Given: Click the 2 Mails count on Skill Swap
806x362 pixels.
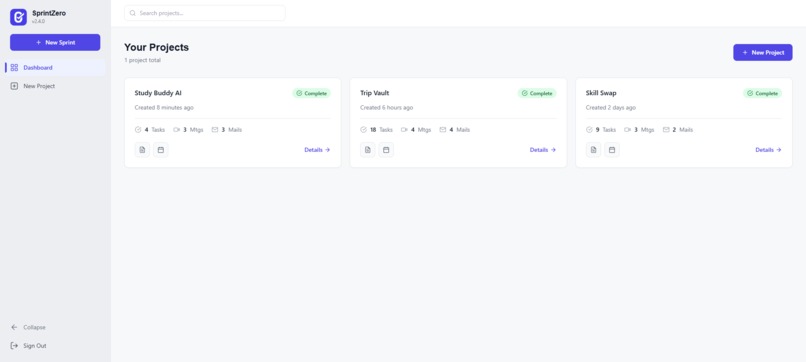Looking at the screenshot, I should pos(678,130).
